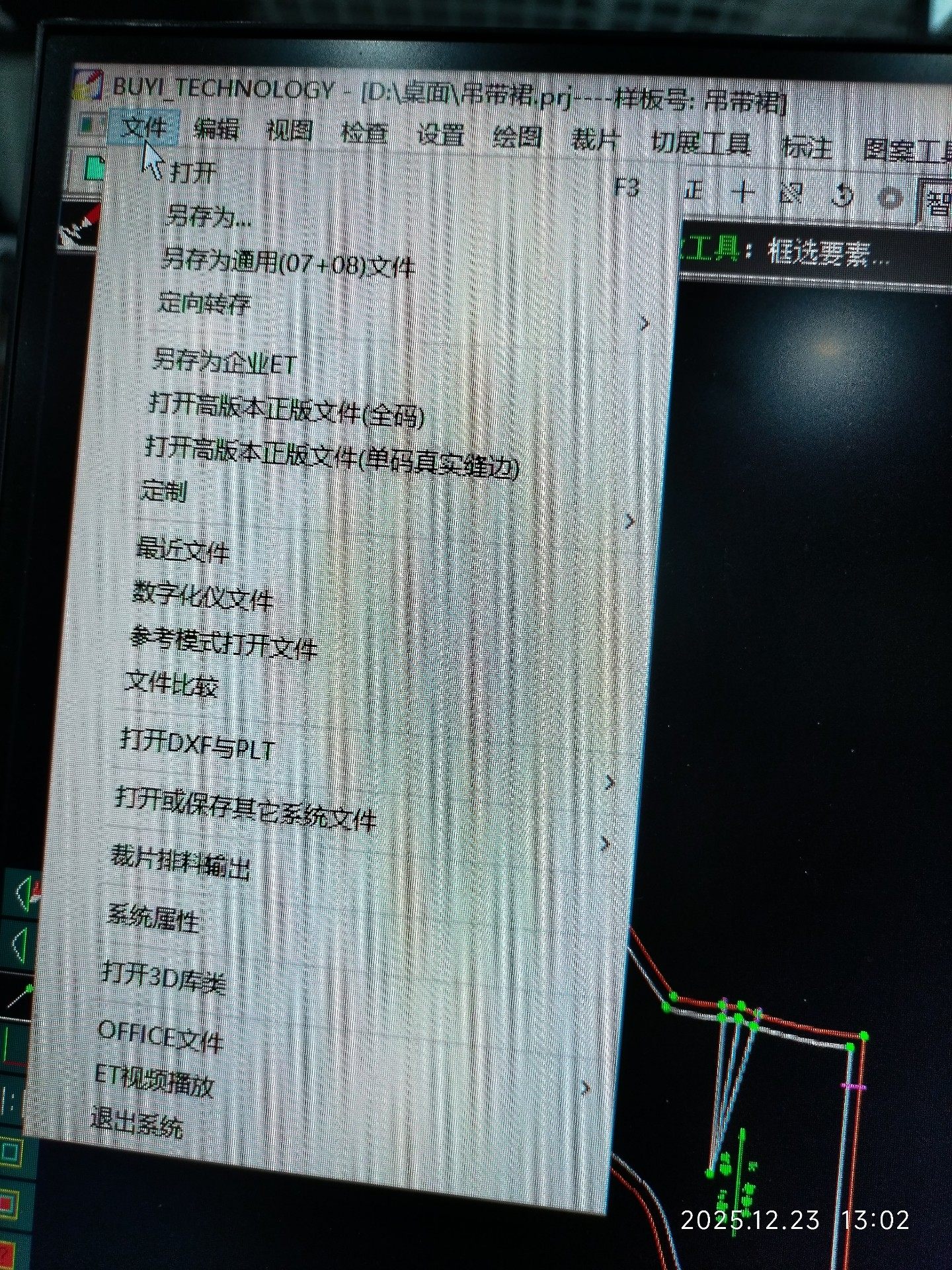
Task: Click the F3 toolbar button
Action: click(x=627, y=188)
